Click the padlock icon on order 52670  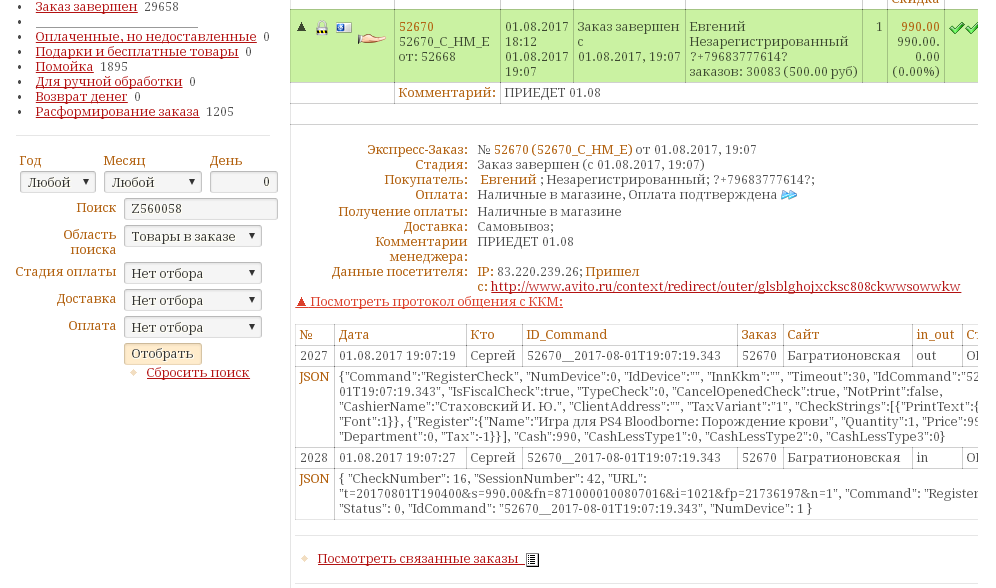point(322,28)
